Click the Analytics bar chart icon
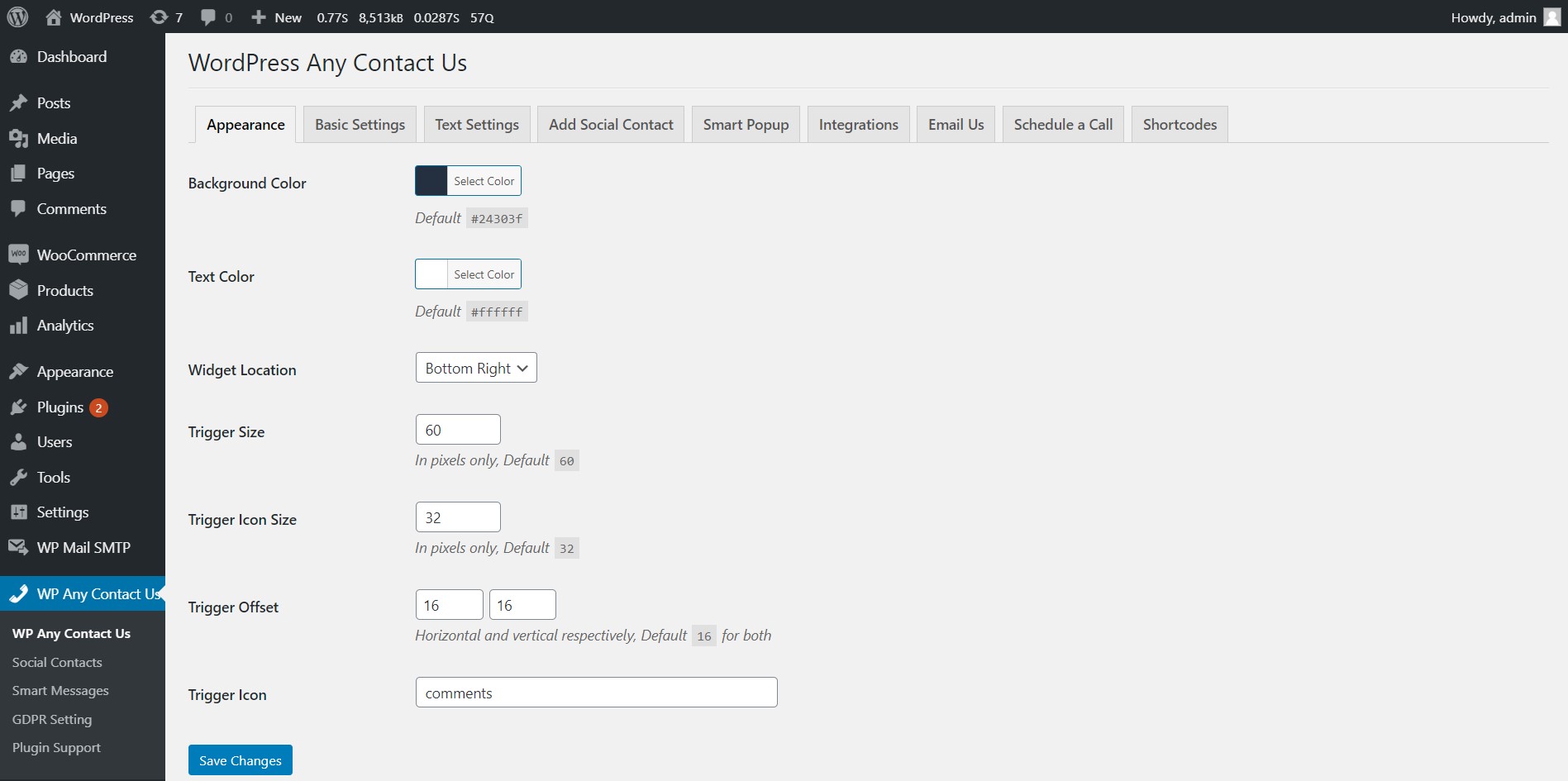The image size is (1568, 781). [x=18, y=326]
